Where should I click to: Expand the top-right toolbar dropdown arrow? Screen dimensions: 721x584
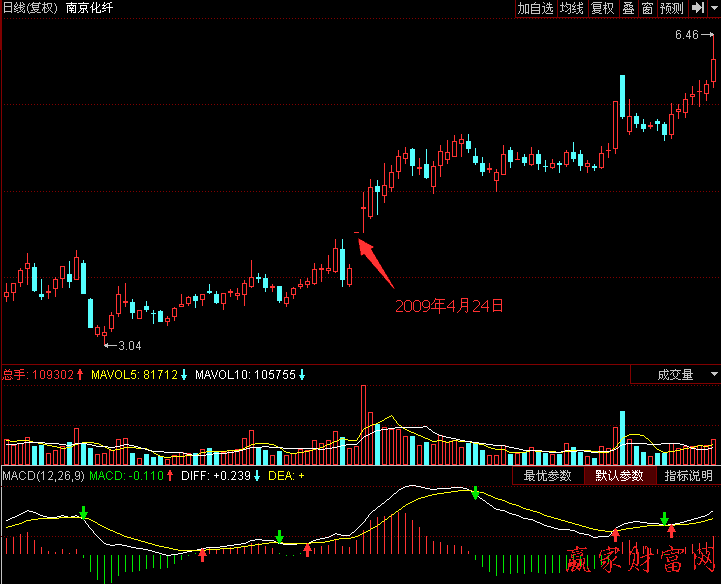[x=714, y=9]
